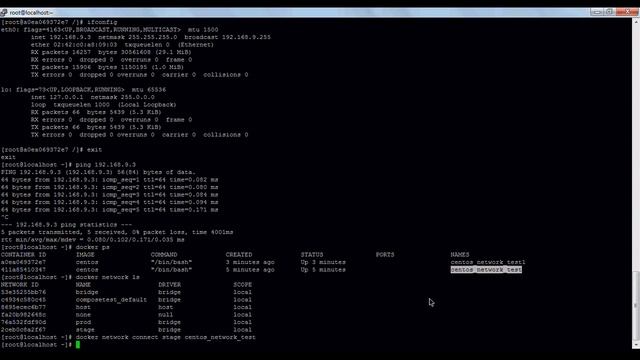This screenshot has height=360, width=640.
Task: Click 'mtu 1500' value
Action: (x=203, y=30)
